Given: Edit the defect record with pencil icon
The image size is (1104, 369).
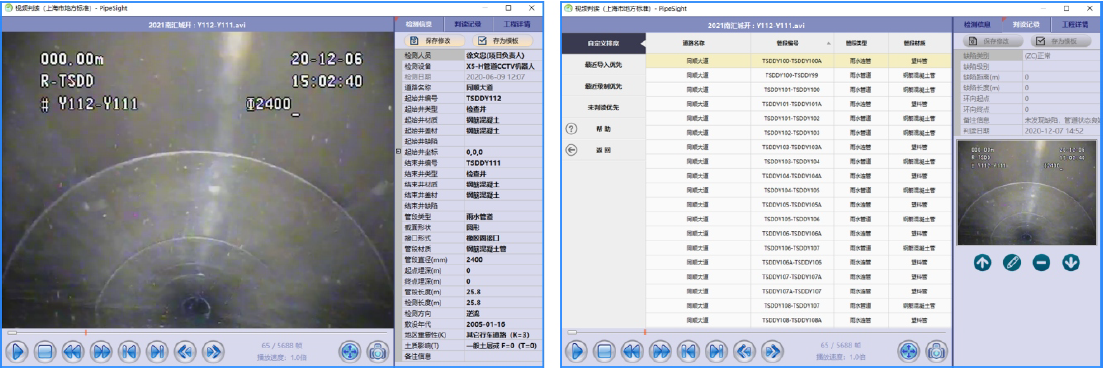Looking at the screenshot, I should point(1012,263).
